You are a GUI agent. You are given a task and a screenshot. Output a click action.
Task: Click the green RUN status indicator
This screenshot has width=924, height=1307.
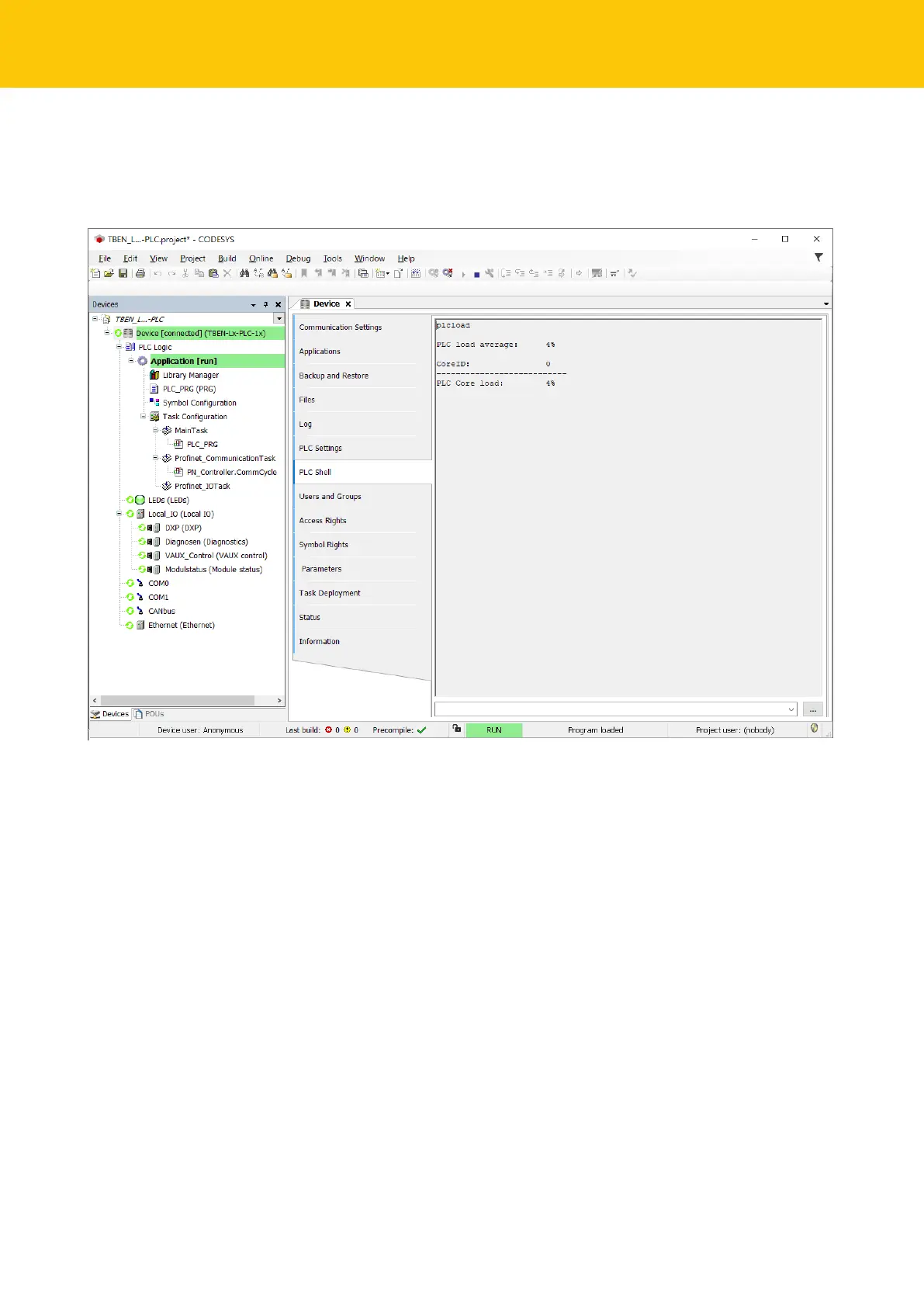click(494, 730)
